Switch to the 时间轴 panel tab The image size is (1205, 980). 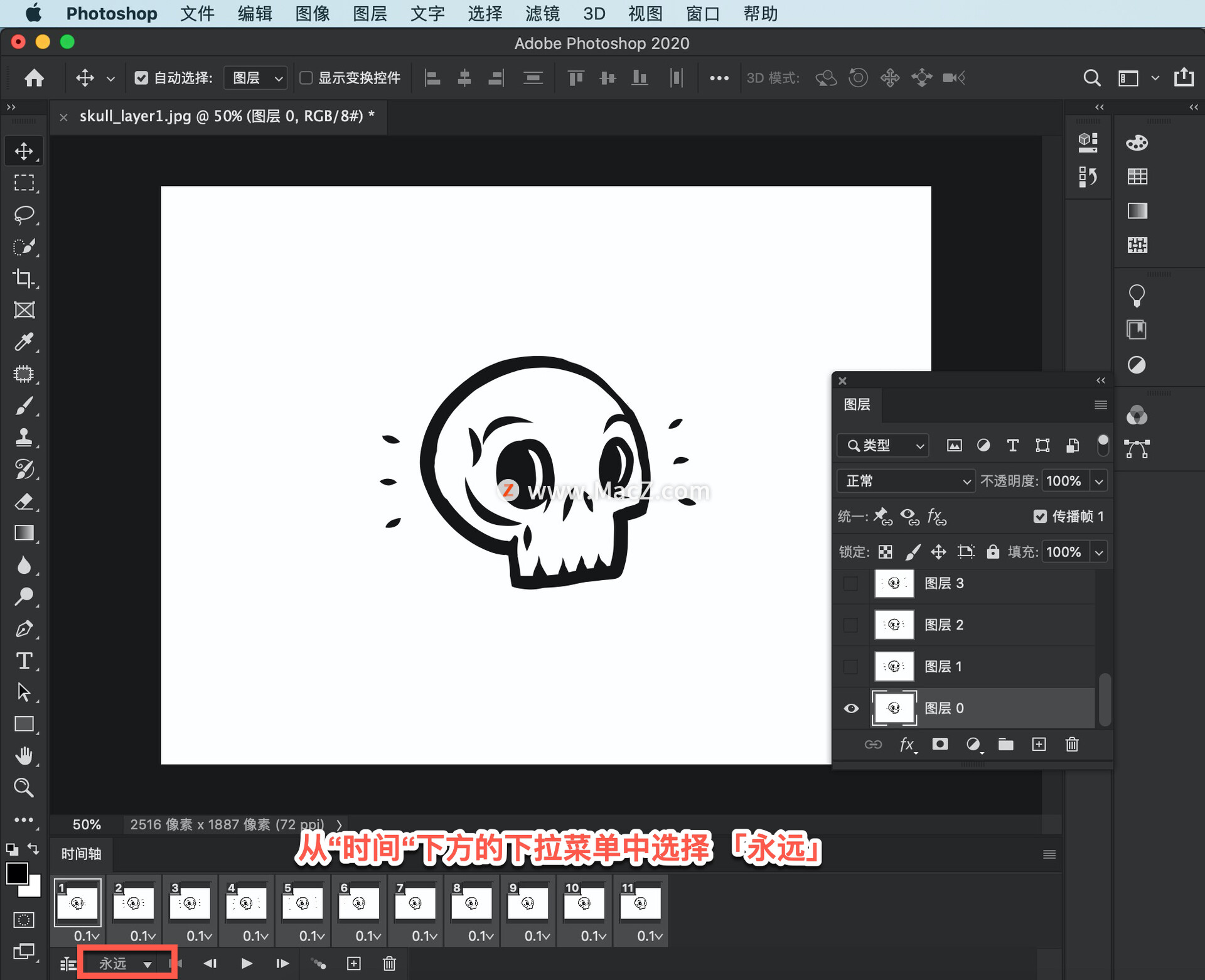(x=81, y=854)
